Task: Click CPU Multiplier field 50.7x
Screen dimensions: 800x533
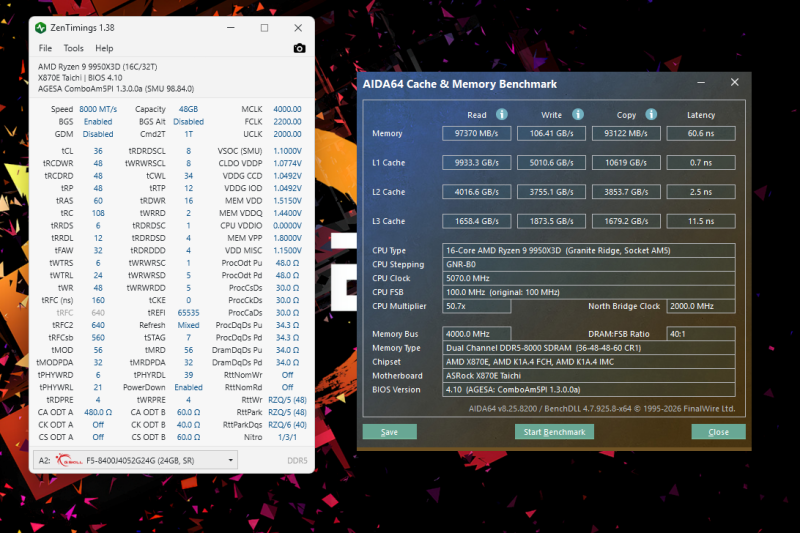Action: point(477,306)
